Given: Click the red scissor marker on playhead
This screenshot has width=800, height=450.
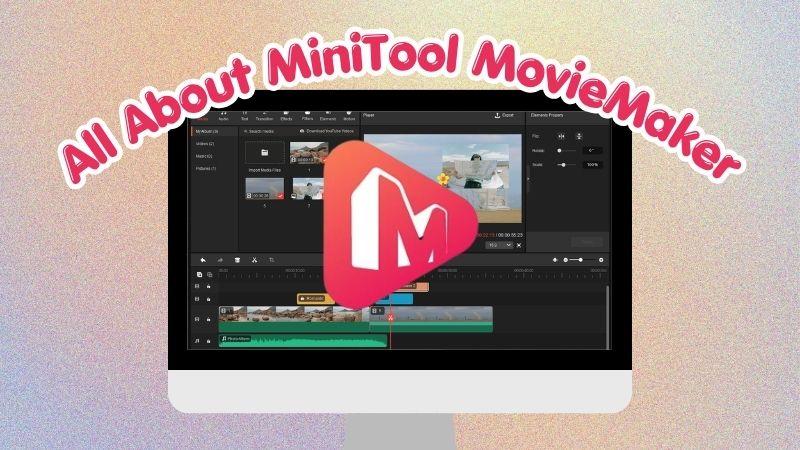Looking at the screenshot, I should point(391,318).
